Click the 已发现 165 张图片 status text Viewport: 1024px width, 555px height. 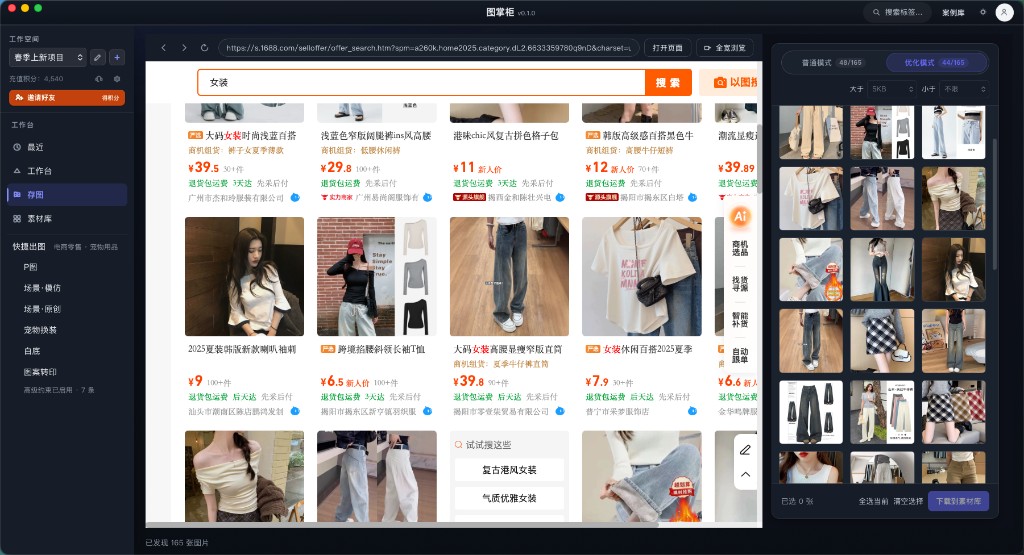[x=177, y=543]
